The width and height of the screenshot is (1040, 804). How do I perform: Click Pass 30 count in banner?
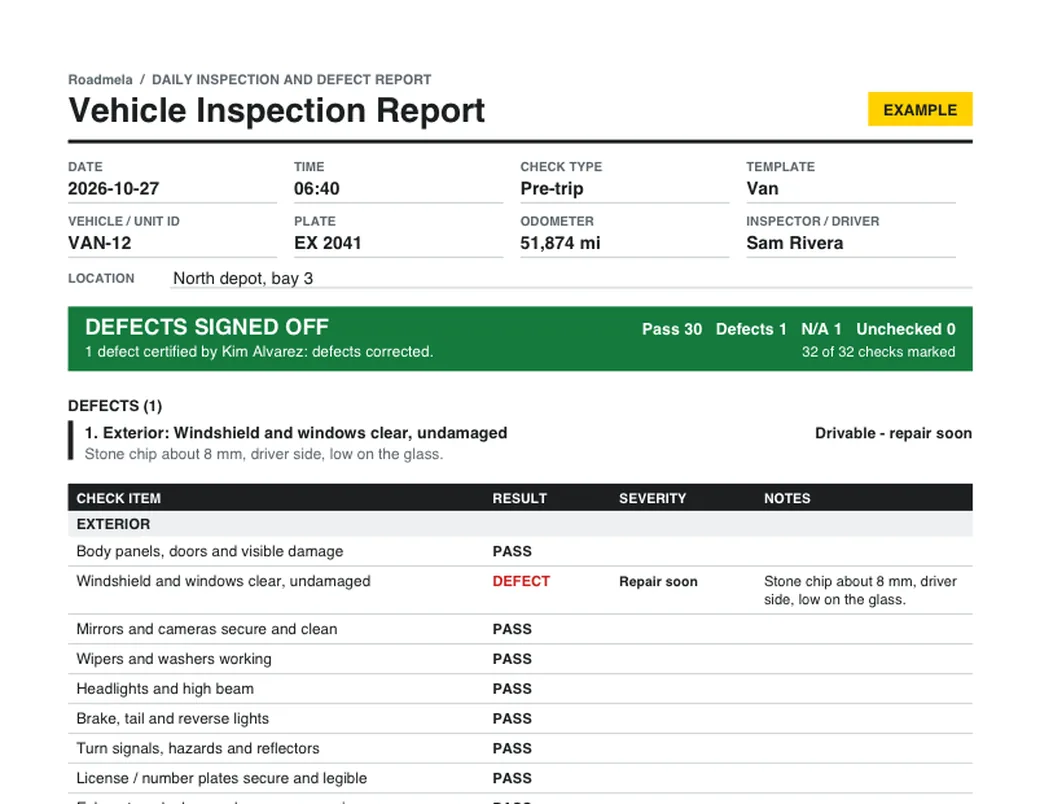coord(672,329)
